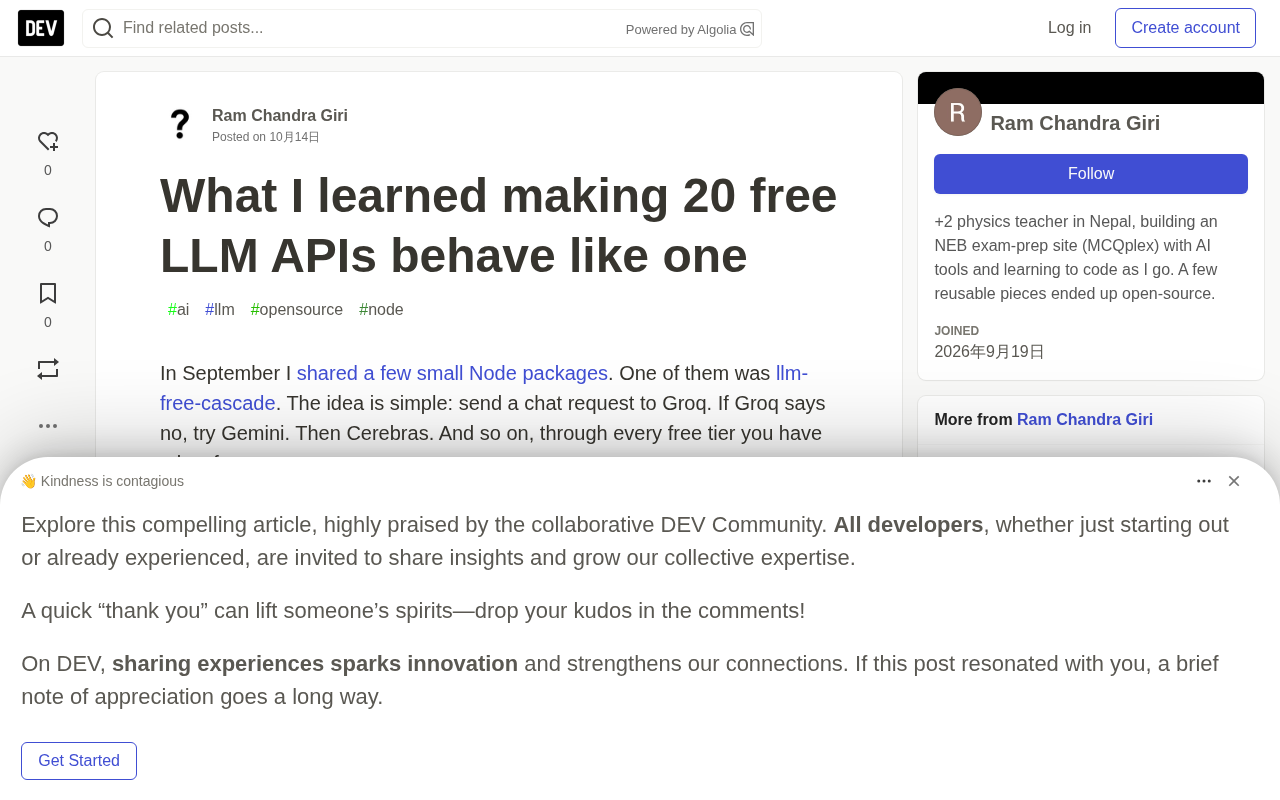Click the post title heading

(498, 225)
